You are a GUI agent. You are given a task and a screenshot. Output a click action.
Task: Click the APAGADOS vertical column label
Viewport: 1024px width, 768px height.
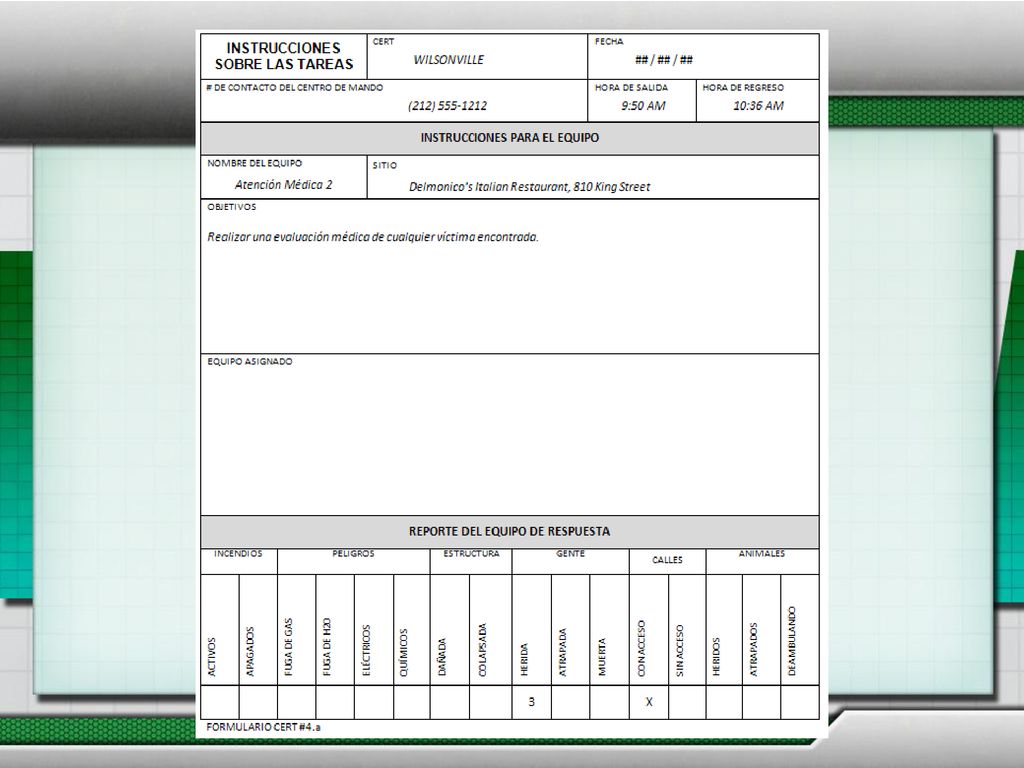(249, 652)
